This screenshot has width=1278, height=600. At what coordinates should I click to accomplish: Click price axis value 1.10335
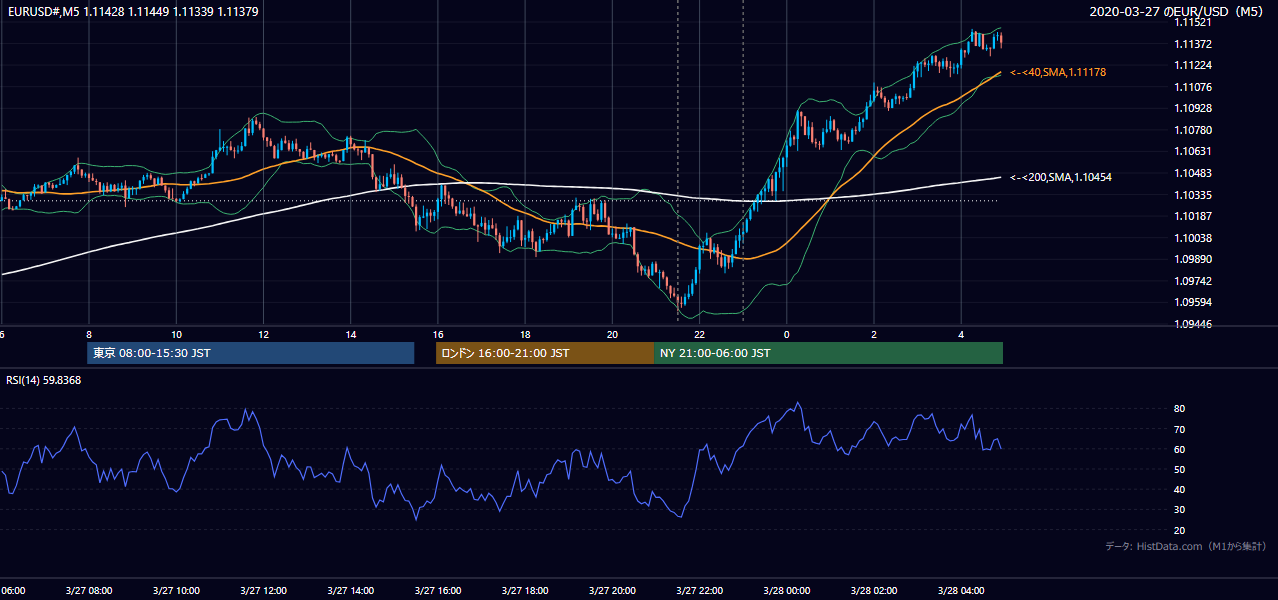(x=1192, y=195)
